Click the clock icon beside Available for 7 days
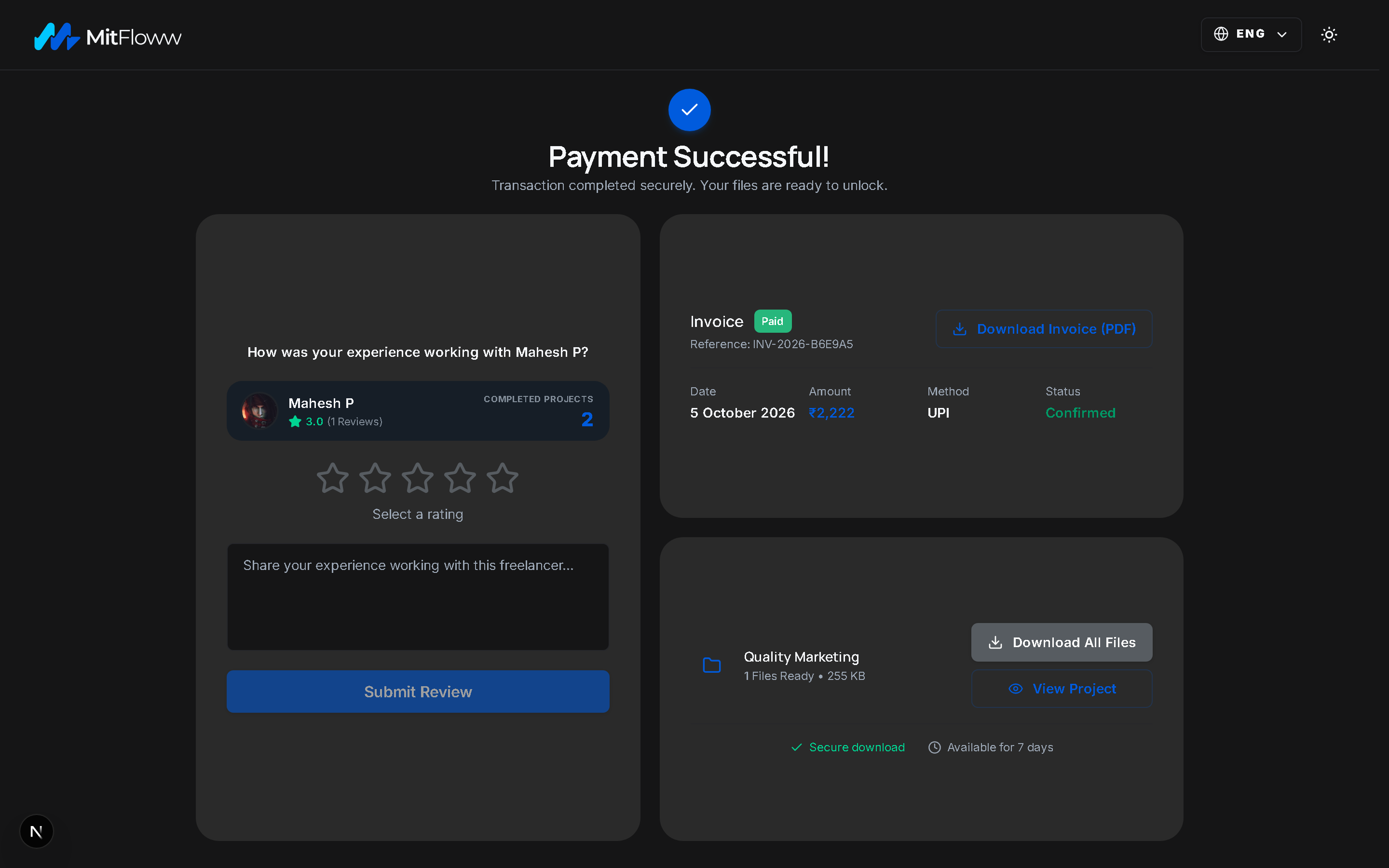The image size is (1389, 868). 934,747
